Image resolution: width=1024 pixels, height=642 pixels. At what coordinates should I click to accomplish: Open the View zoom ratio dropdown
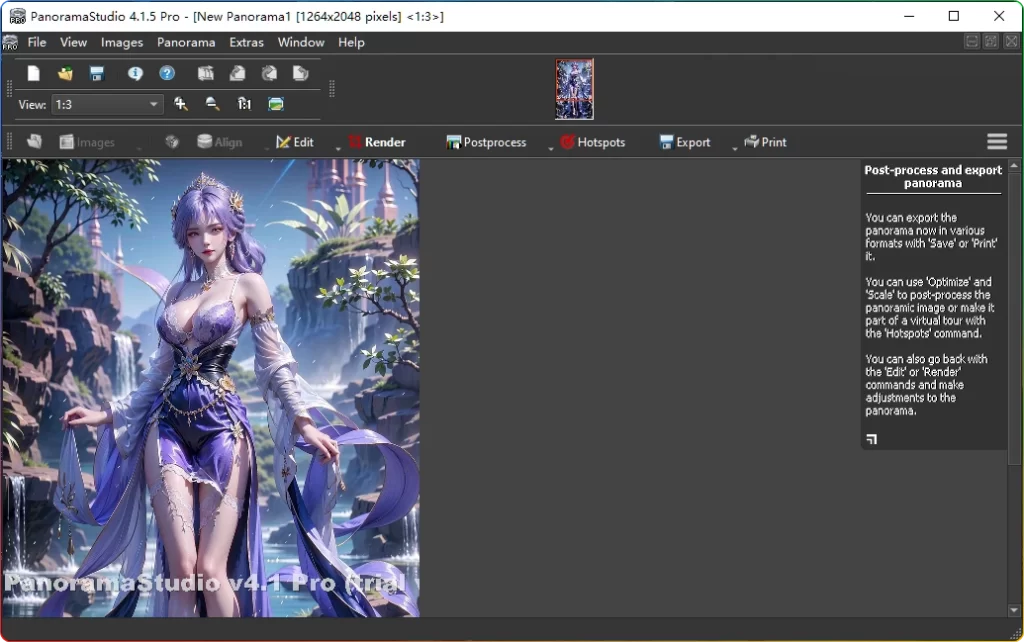107,104
